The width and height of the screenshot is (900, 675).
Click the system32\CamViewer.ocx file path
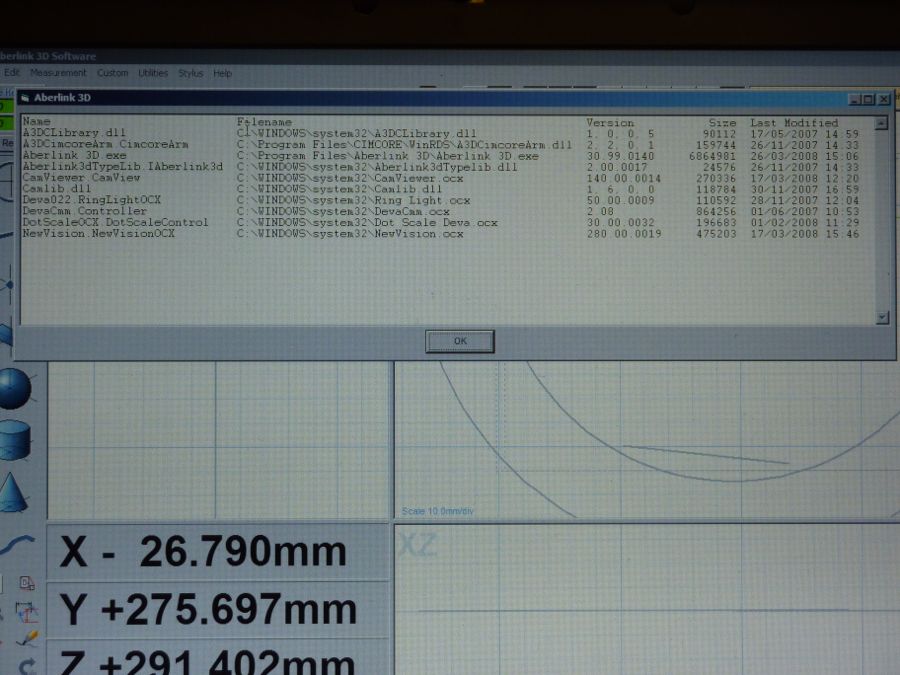pos(350,179)
